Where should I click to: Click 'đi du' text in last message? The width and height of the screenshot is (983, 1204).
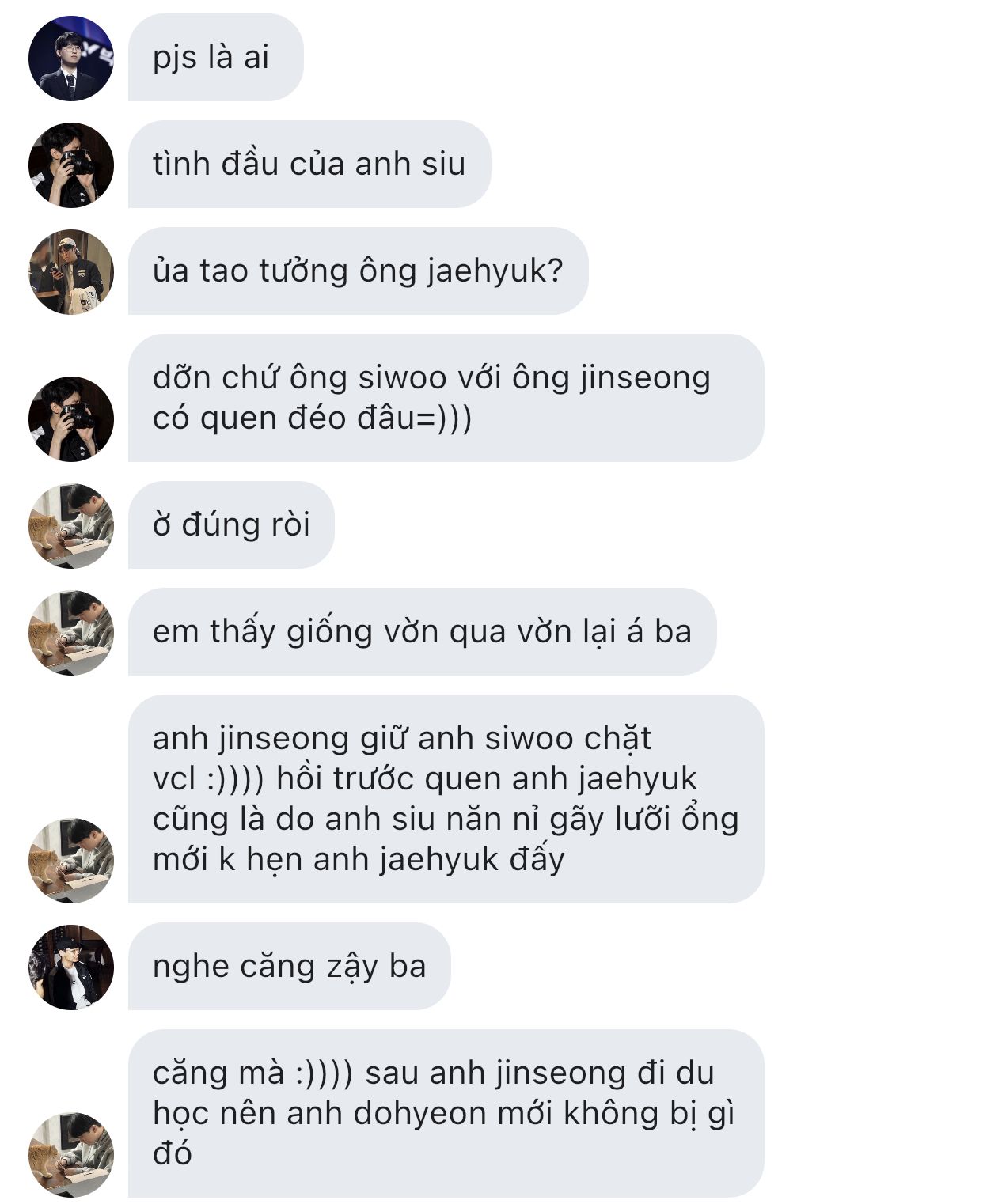[675, 1073]
